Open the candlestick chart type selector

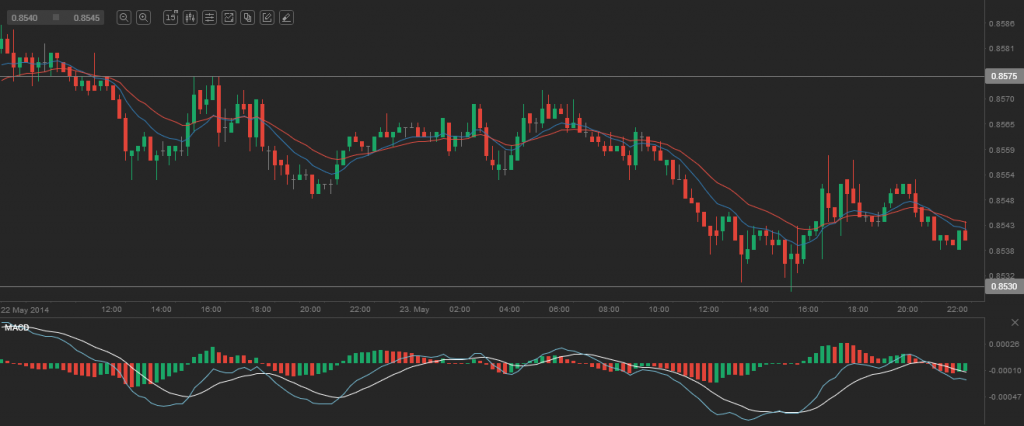click(x=189, y=17)
